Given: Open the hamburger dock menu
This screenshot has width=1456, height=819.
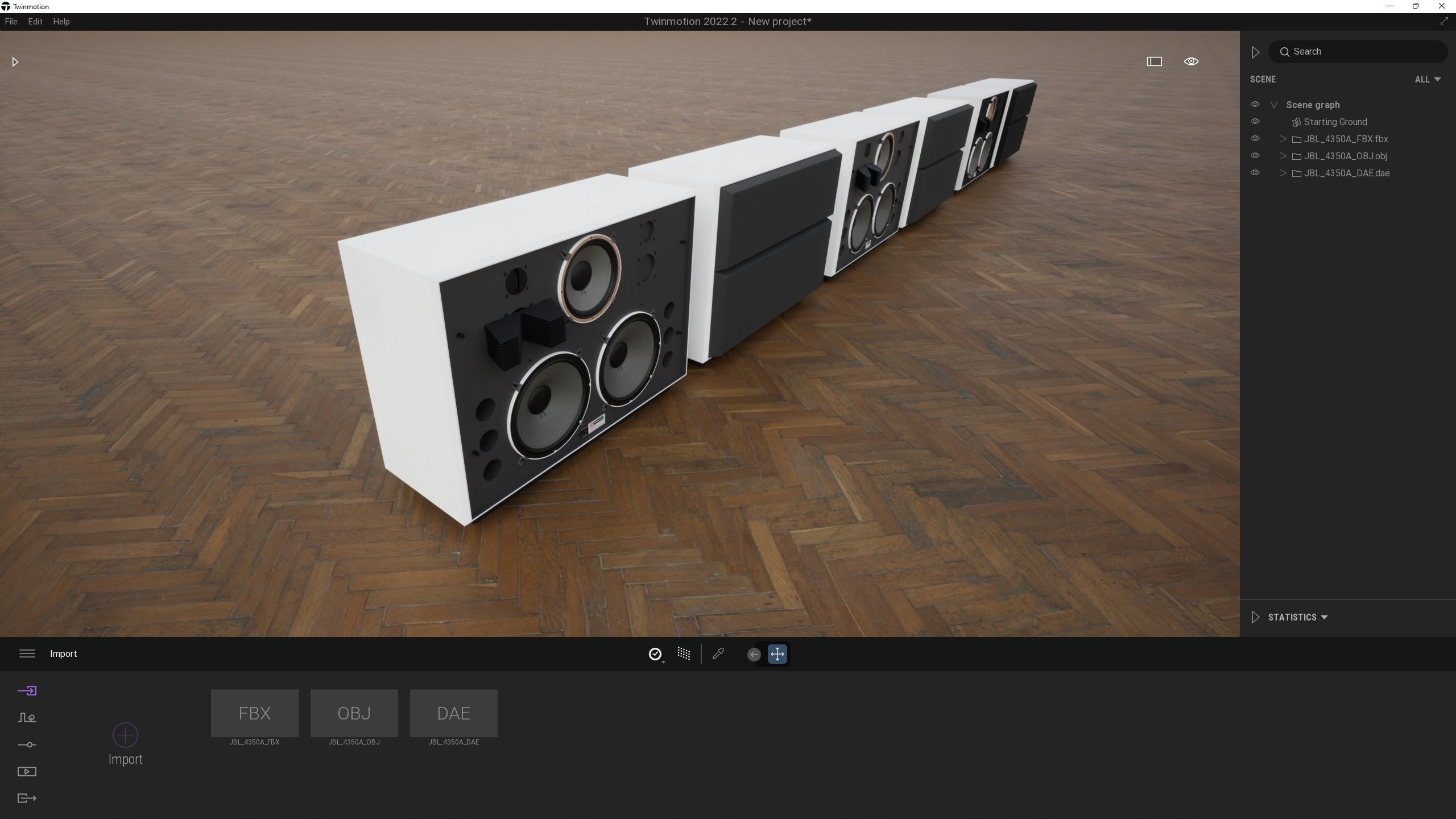Looking at the screenshot, I should pos(27,653).
